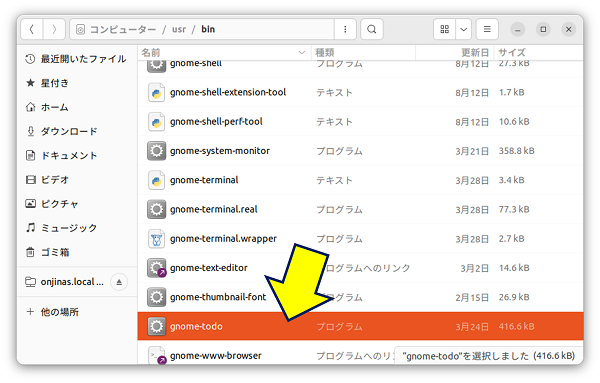Select gnome-text-editor file name

[x=209, y=268]
